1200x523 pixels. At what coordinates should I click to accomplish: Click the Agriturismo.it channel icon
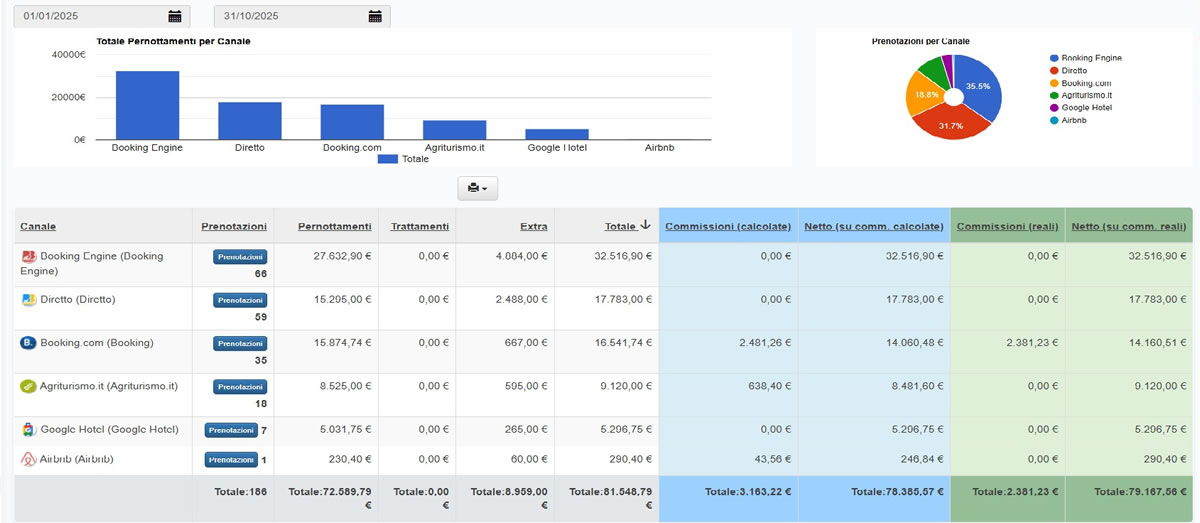pos(29,386)
